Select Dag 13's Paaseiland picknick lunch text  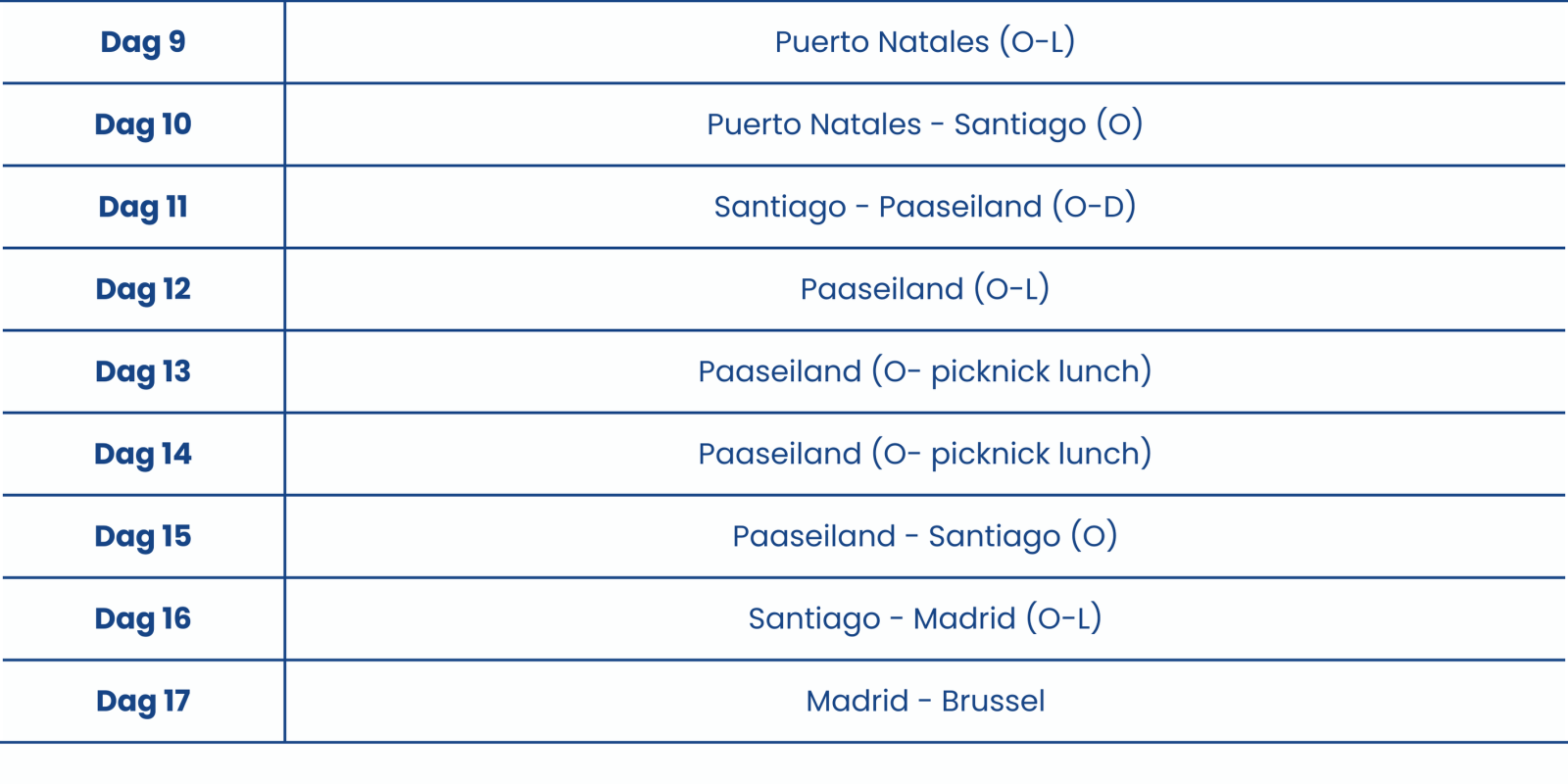click(924, 371)
